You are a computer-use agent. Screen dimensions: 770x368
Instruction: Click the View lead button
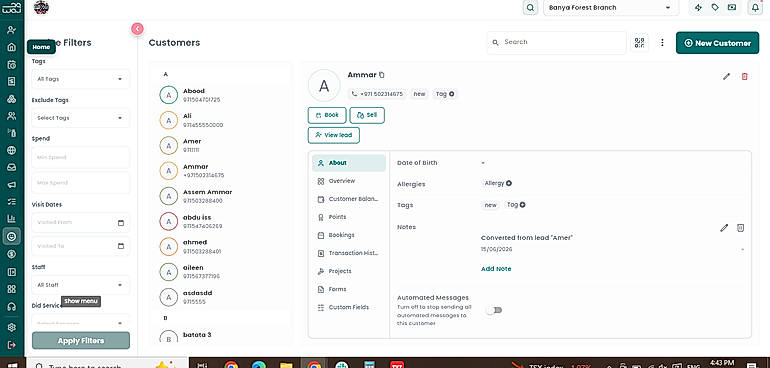(334, 135)
